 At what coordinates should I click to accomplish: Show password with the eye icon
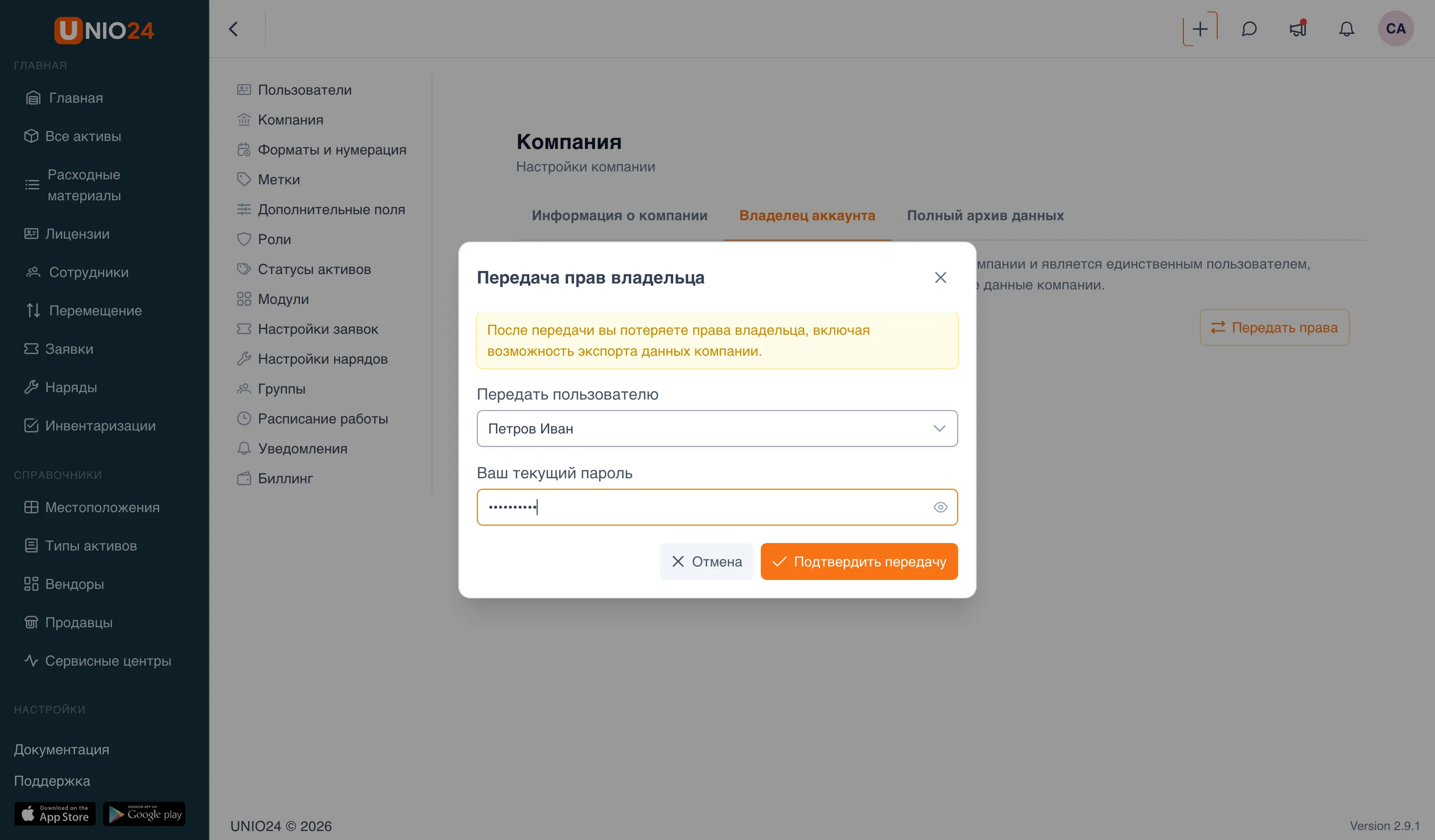pyautogui.click(x=940, y=507)
